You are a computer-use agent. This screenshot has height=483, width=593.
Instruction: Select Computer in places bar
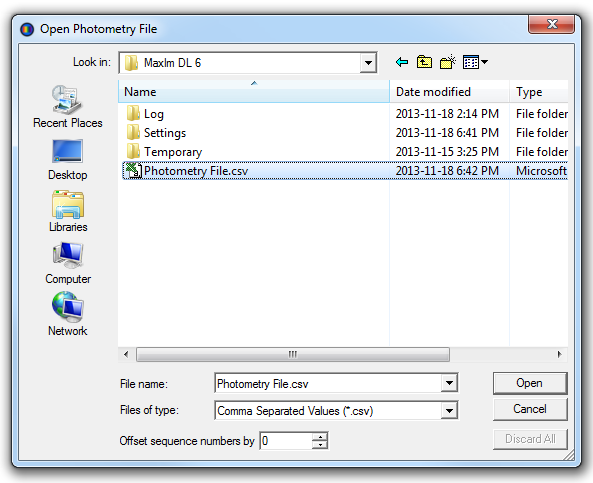pyautogui.click(x=68, y=263)
